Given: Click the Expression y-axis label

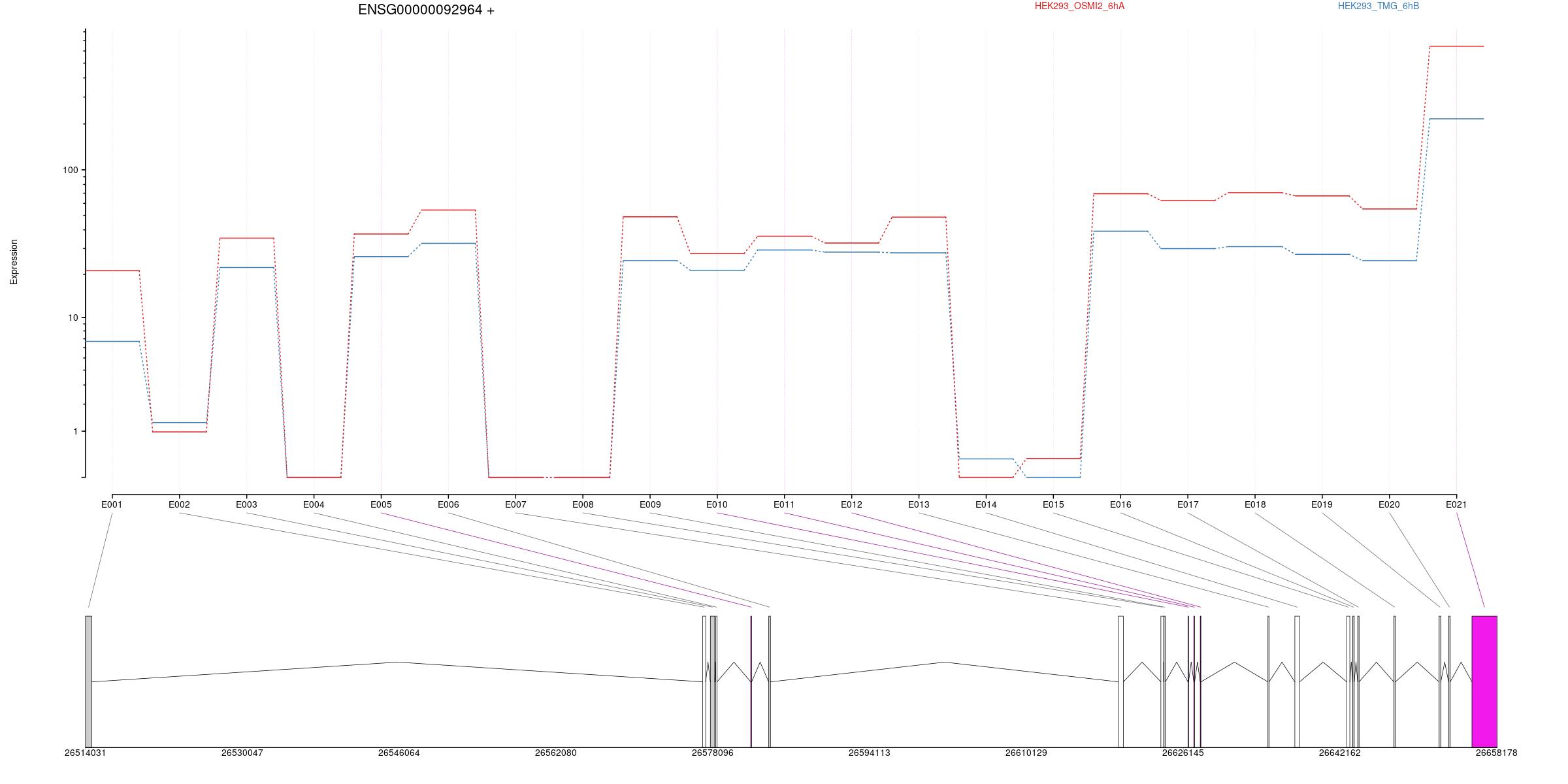Looking at the screenshot, I should tap(14, 261).
